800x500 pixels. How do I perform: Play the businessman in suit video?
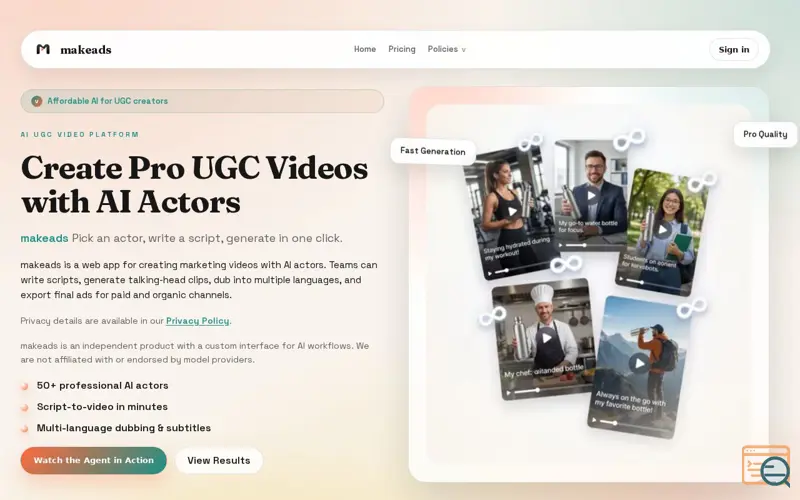pos(591,195)
